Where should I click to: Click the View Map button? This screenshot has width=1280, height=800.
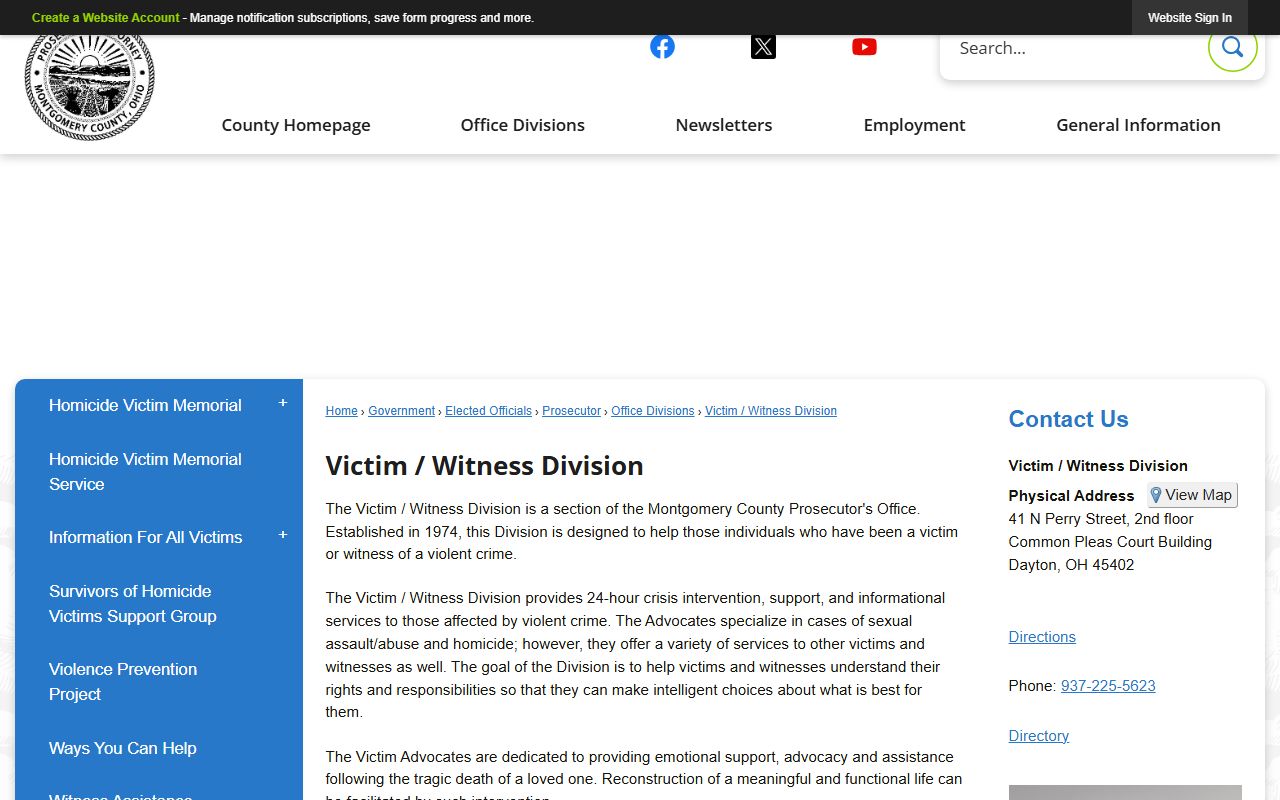[1192, 495]
